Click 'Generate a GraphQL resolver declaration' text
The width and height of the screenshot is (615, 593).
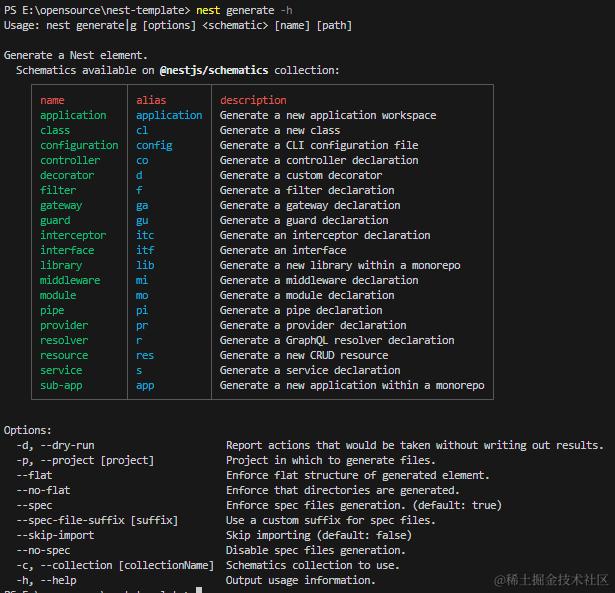click(337, 340)
